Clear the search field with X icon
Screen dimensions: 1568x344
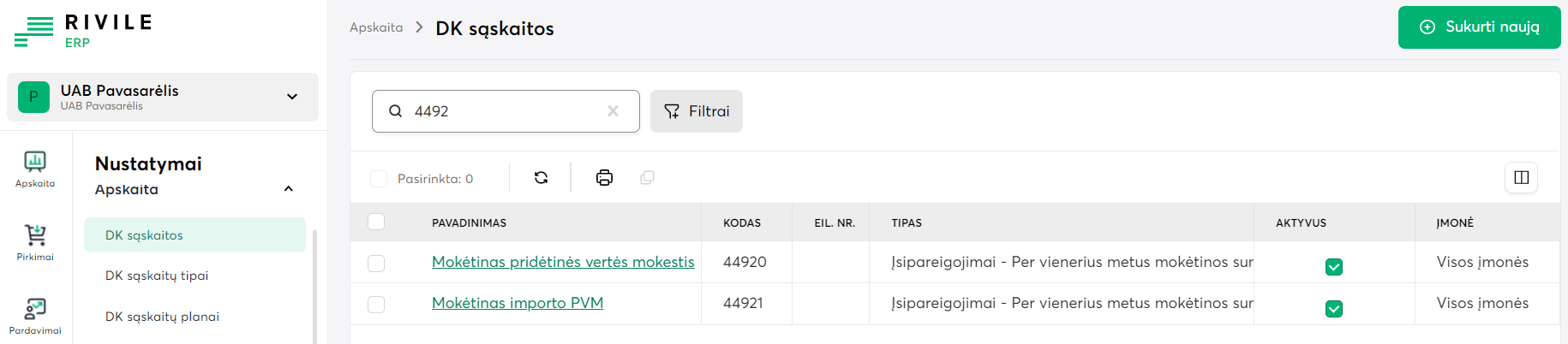point(613,111)
